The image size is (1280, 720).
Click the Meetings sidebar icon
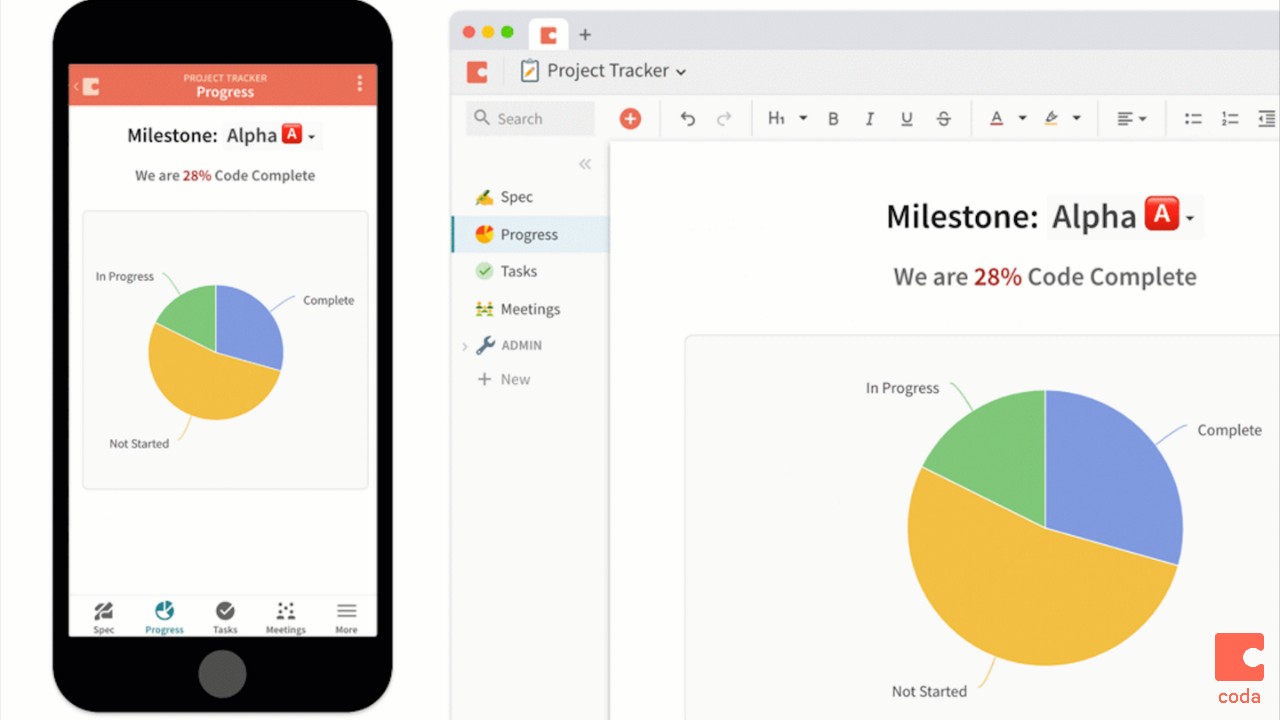point(485,308)
